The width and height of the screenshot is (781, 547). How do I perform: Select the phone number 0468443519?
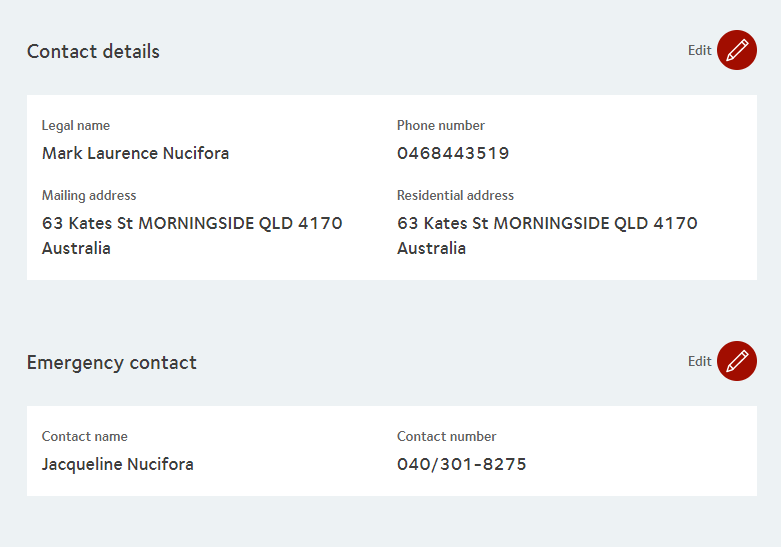coord(453,154)
